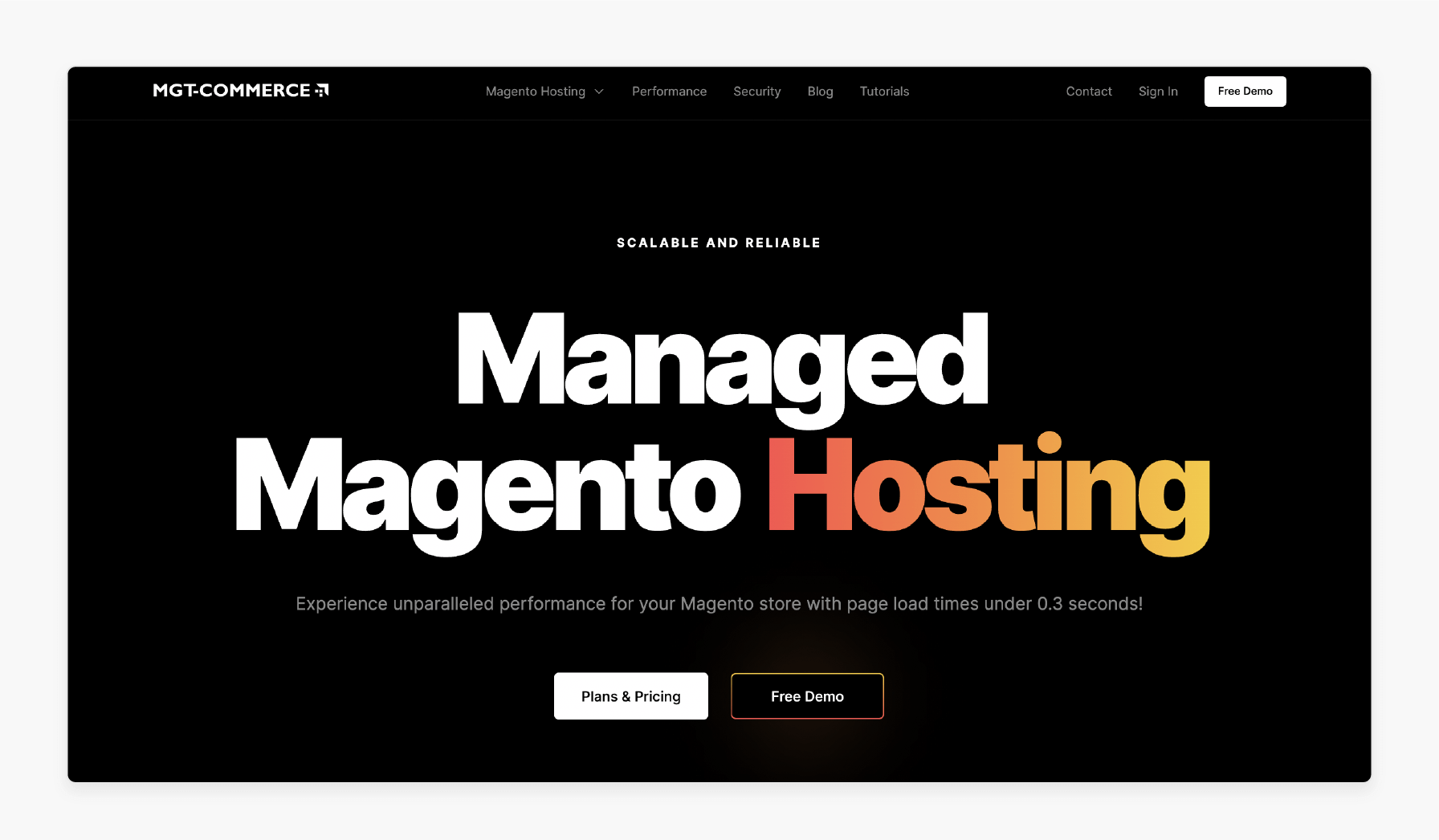Open the Security nav link
The width and height of the screenshot is (1439, 840).
[x=756, y=92]
